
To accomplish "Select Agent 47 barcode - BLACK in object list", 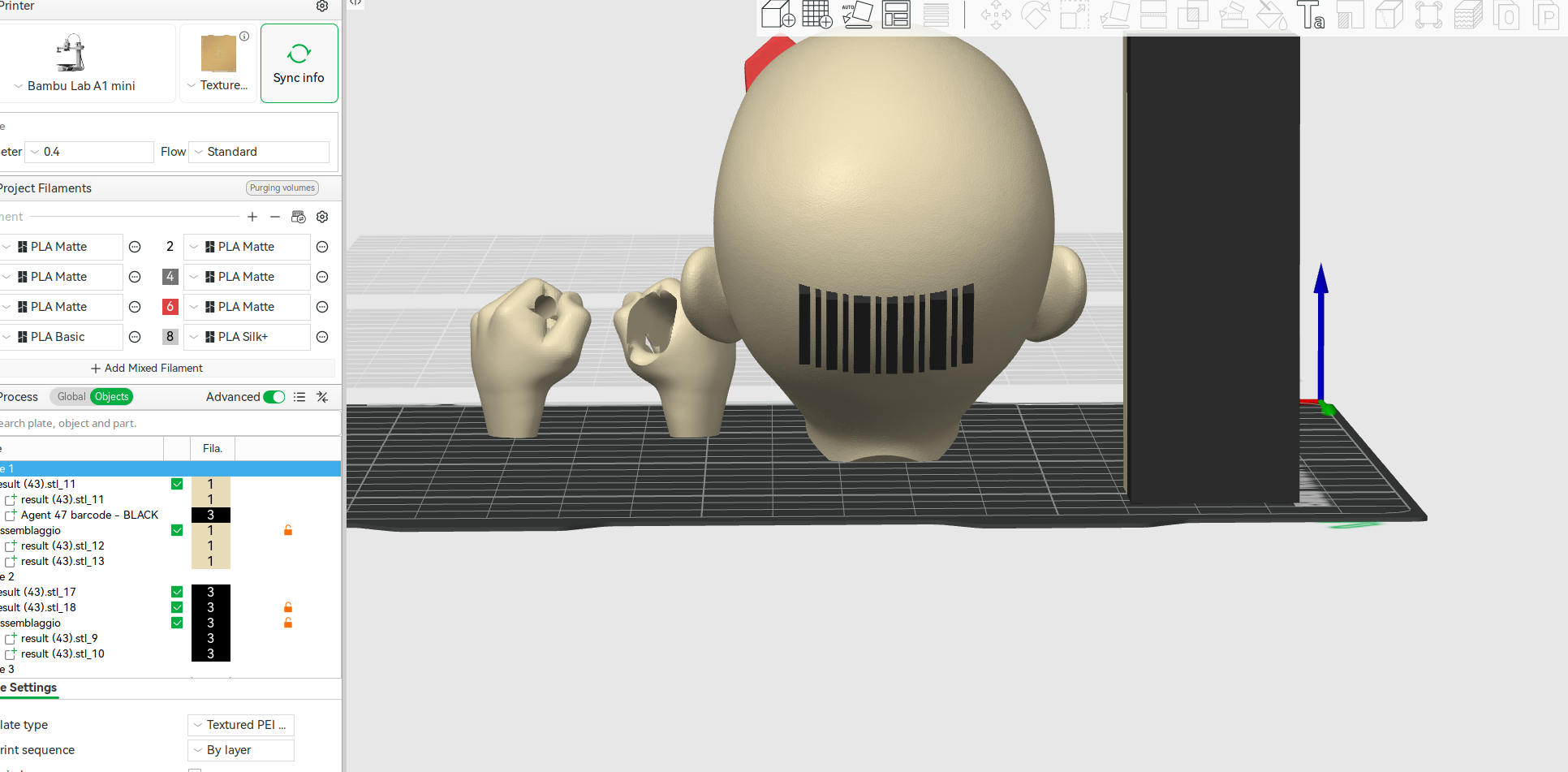I will (x=89, y=515).
